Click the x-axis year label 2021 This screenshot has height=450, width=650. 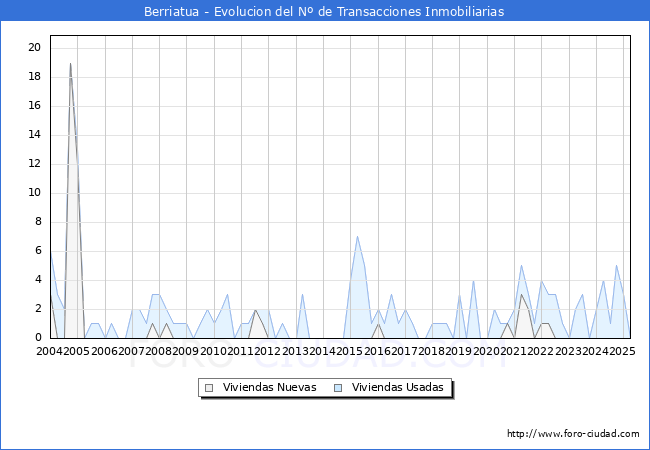pos(514,351)
